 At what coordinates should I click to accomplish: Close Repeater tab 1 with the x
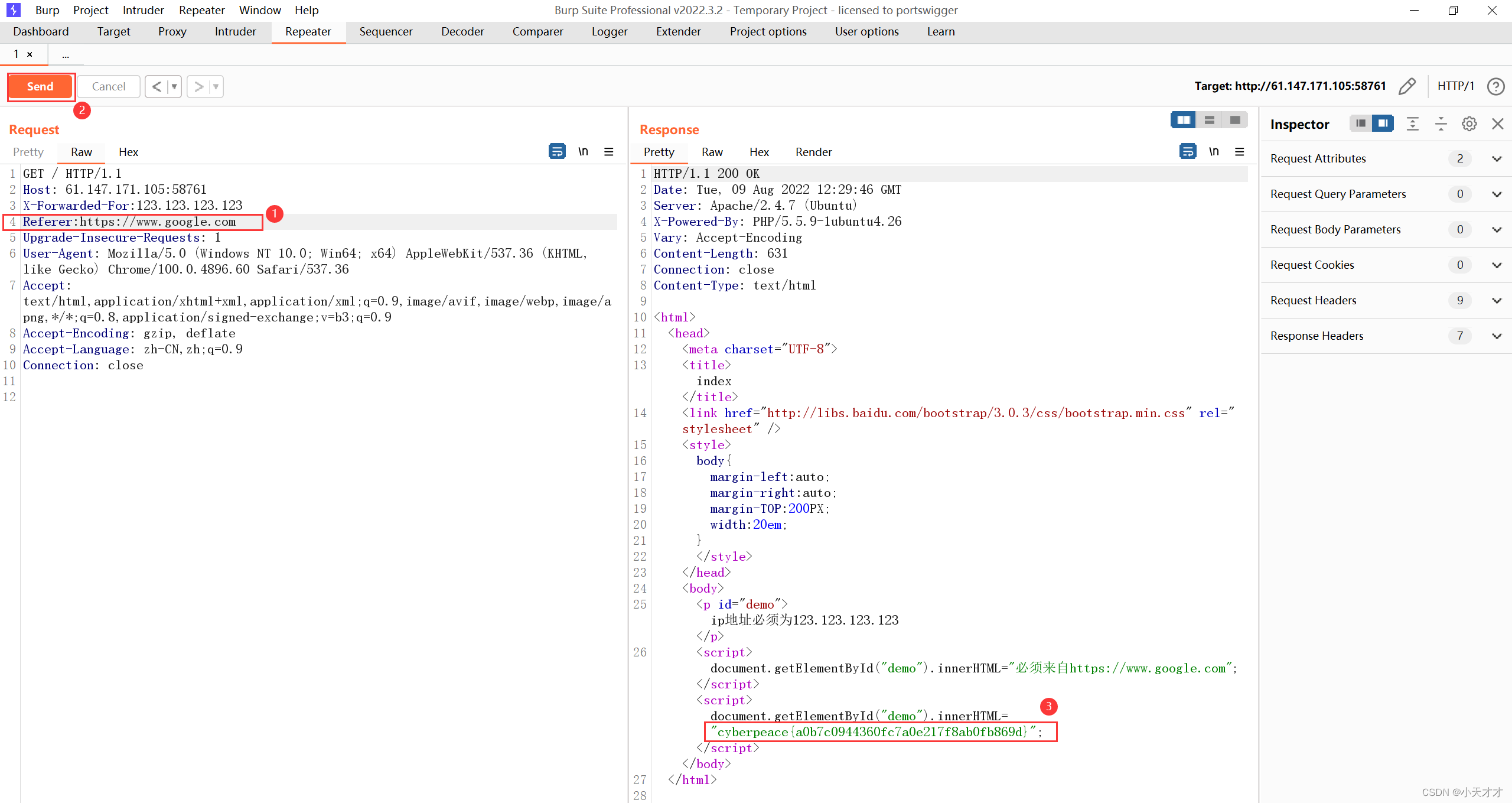coord(30,54)
